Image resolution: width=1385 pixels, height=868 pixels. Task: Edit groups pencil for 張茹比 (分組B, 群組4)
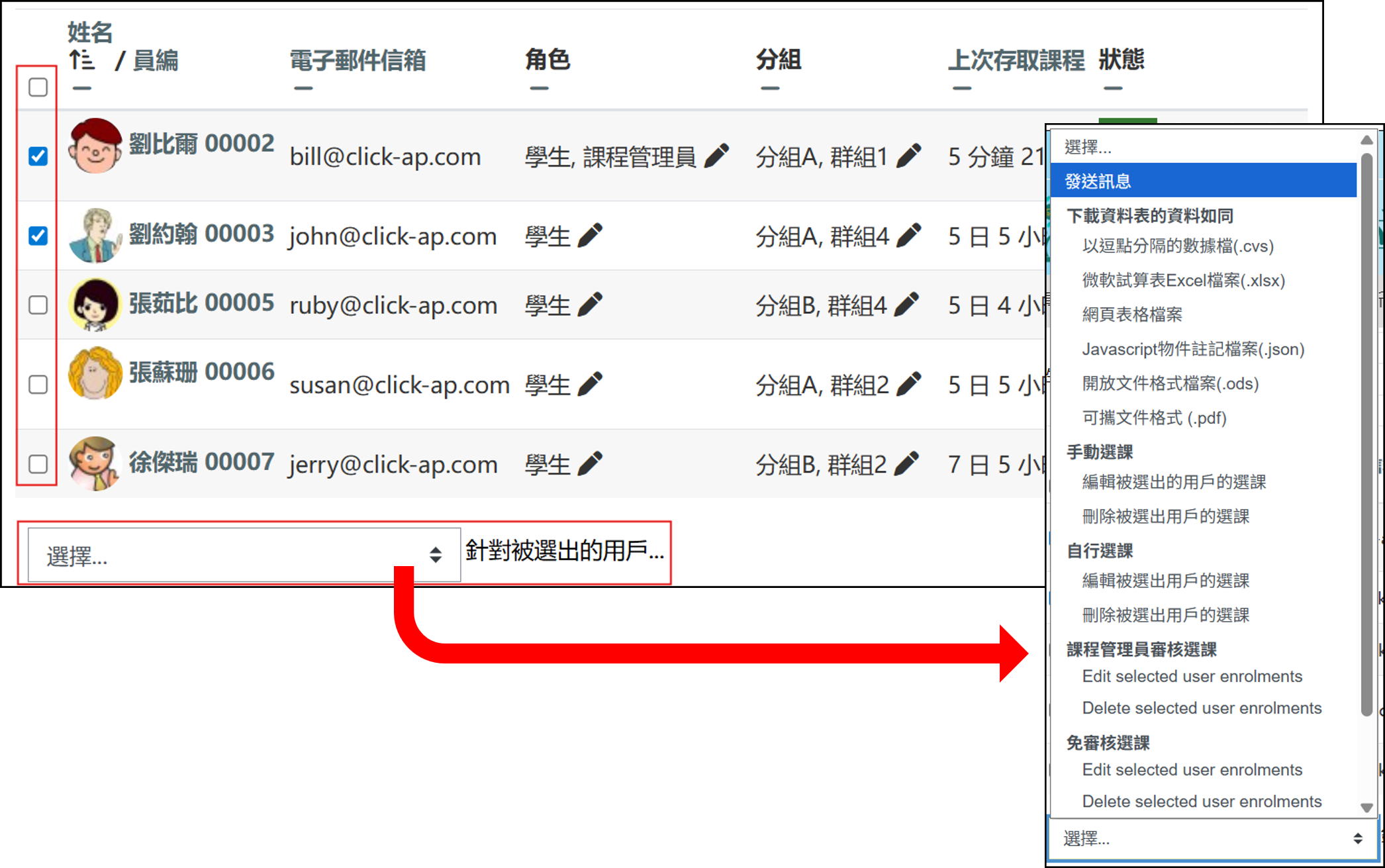coord(906,304)
